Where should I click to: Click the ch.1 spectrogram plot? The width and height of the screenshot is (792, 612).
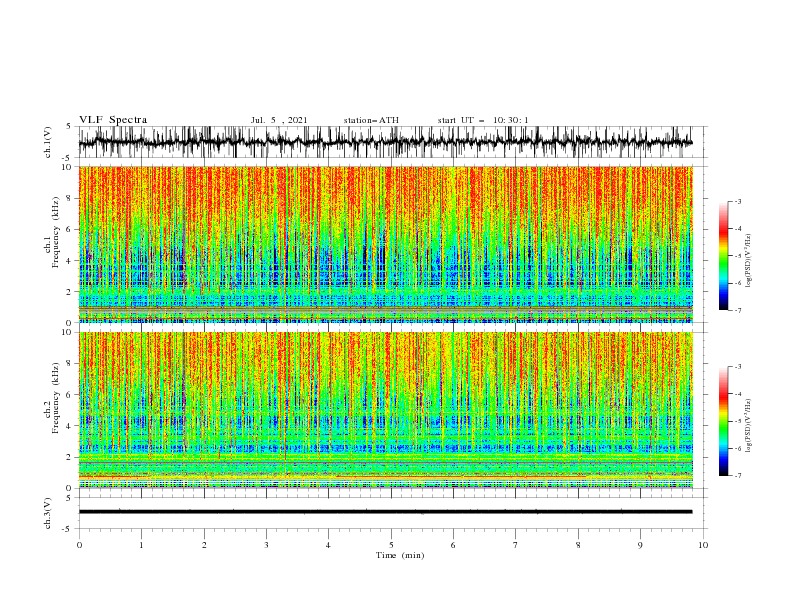[x=385, y=244]
